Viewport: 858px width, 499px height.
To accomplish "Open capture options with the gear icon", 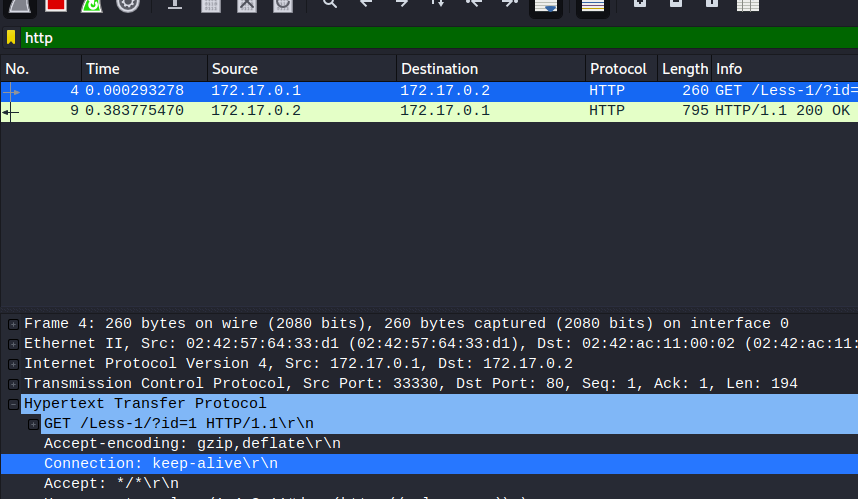I will click(127, 5).
